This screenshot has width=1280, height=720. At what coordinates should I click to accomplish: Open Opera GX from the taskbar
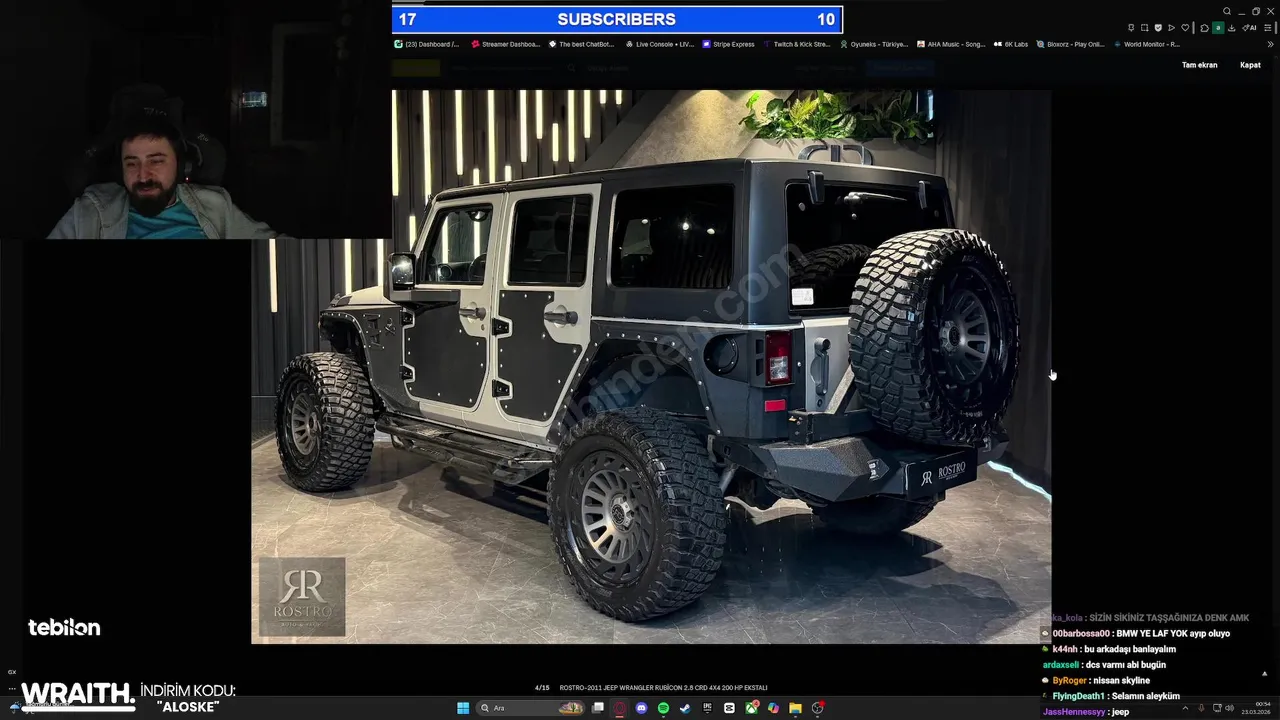(x=619, y=708)
